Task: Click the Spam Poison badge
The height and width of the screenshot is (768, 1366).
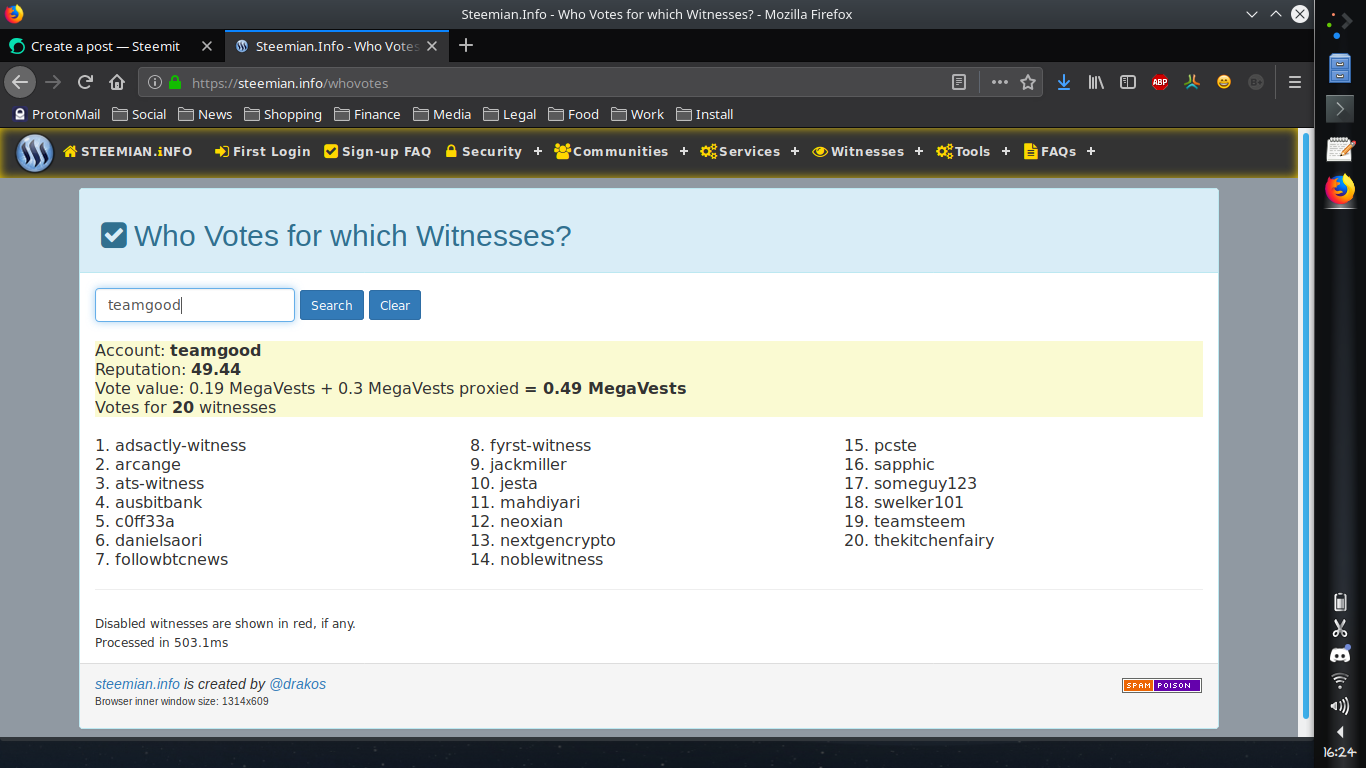Action: (x=1162, y=685)
